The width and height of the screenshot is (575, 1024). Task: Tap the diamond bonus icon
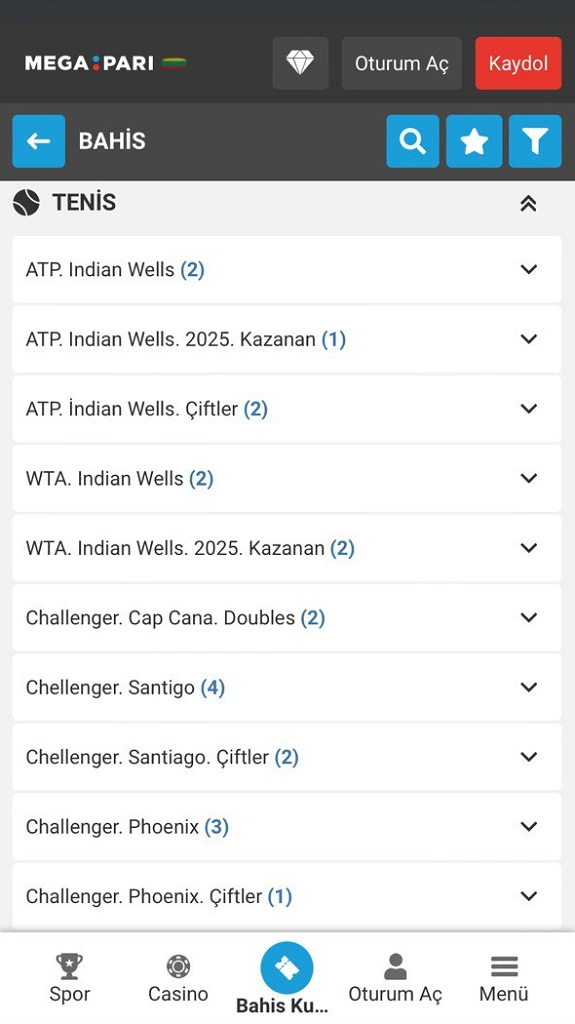coord(300,63)
